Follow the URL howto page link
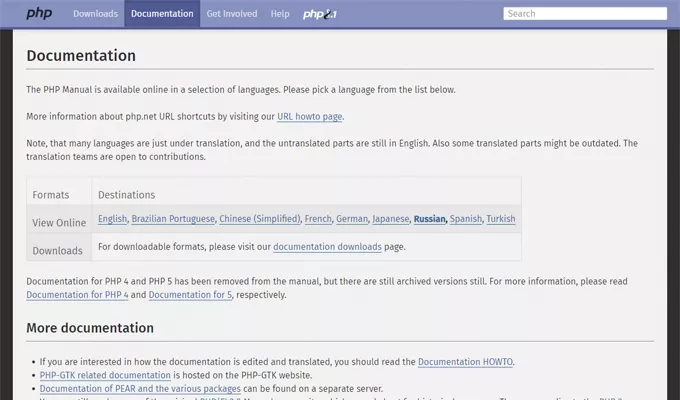This screenshot has height=400, width=680. 310,116
